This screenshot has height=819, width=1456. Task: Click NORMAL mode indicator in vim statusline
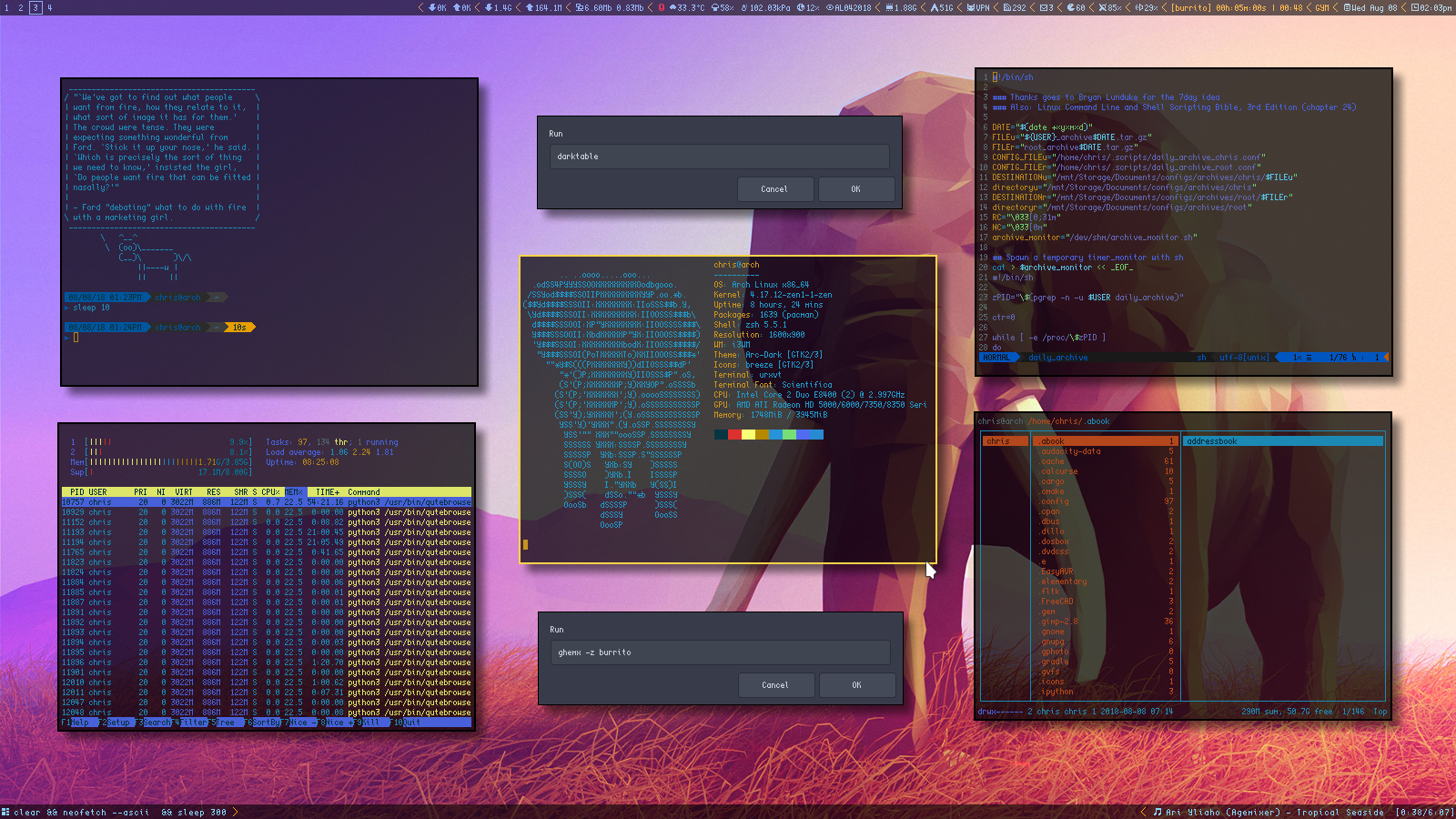point(996,358)
